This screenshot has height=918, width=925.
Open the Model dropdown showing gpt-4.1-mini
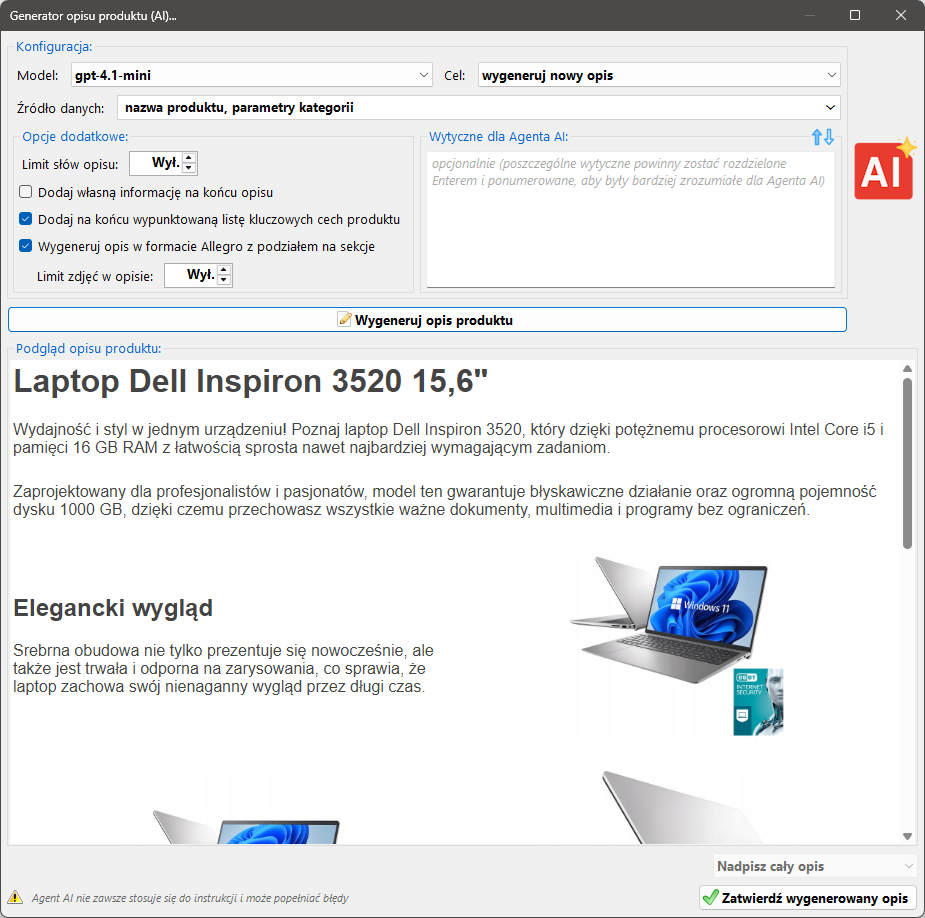coord(252,75)
